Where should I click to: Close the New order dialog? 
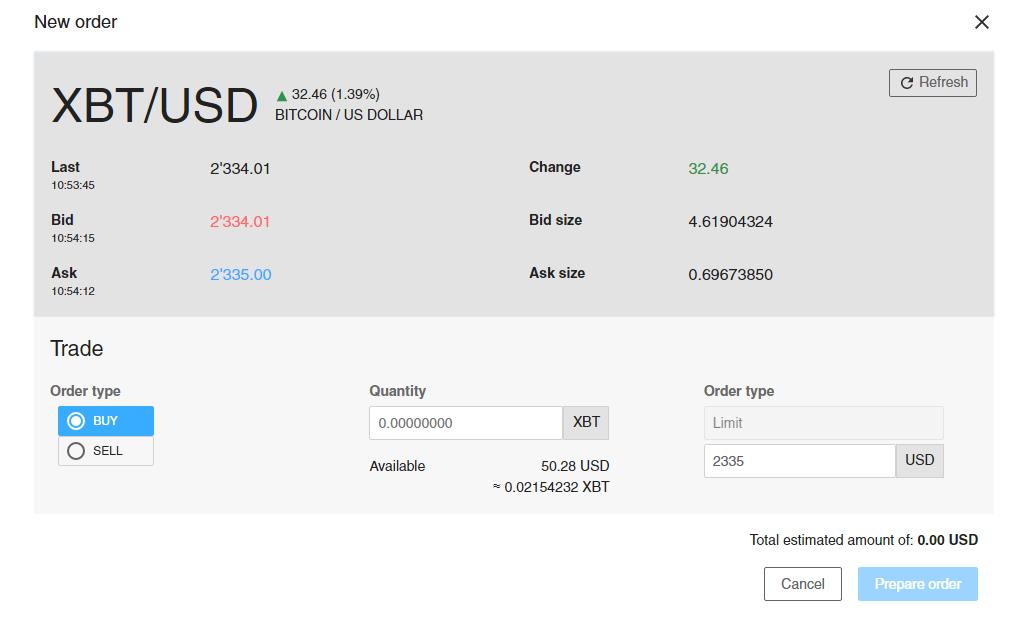tap(982, 22)
